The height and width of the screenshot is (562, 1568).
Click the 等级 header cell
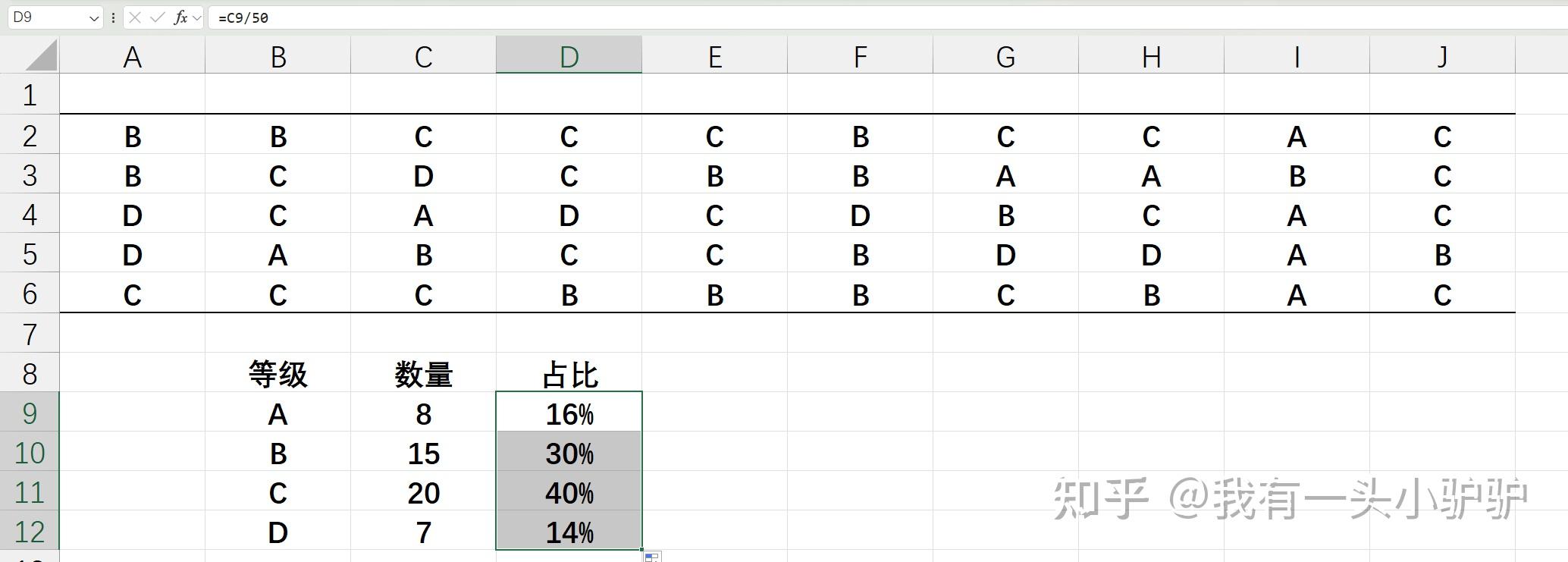(278, 374)
